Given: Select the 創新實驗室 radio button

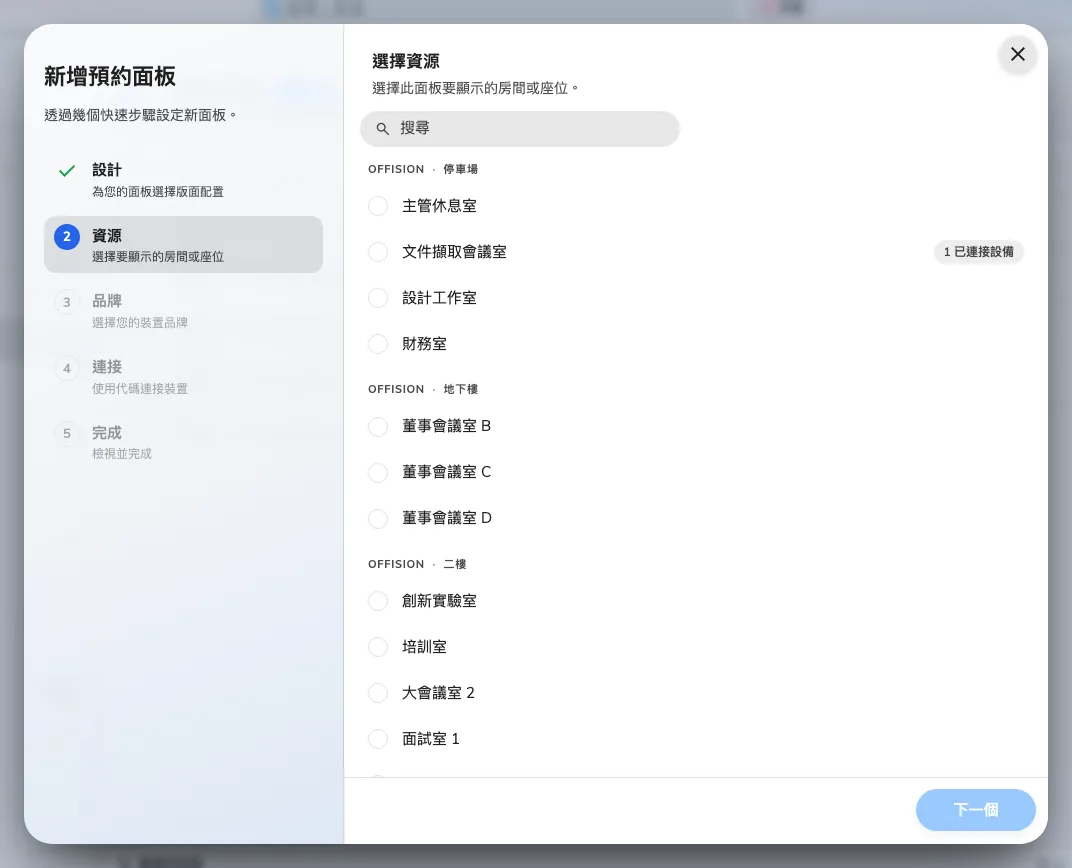Looking at the screenshot, I should [378, 601].
